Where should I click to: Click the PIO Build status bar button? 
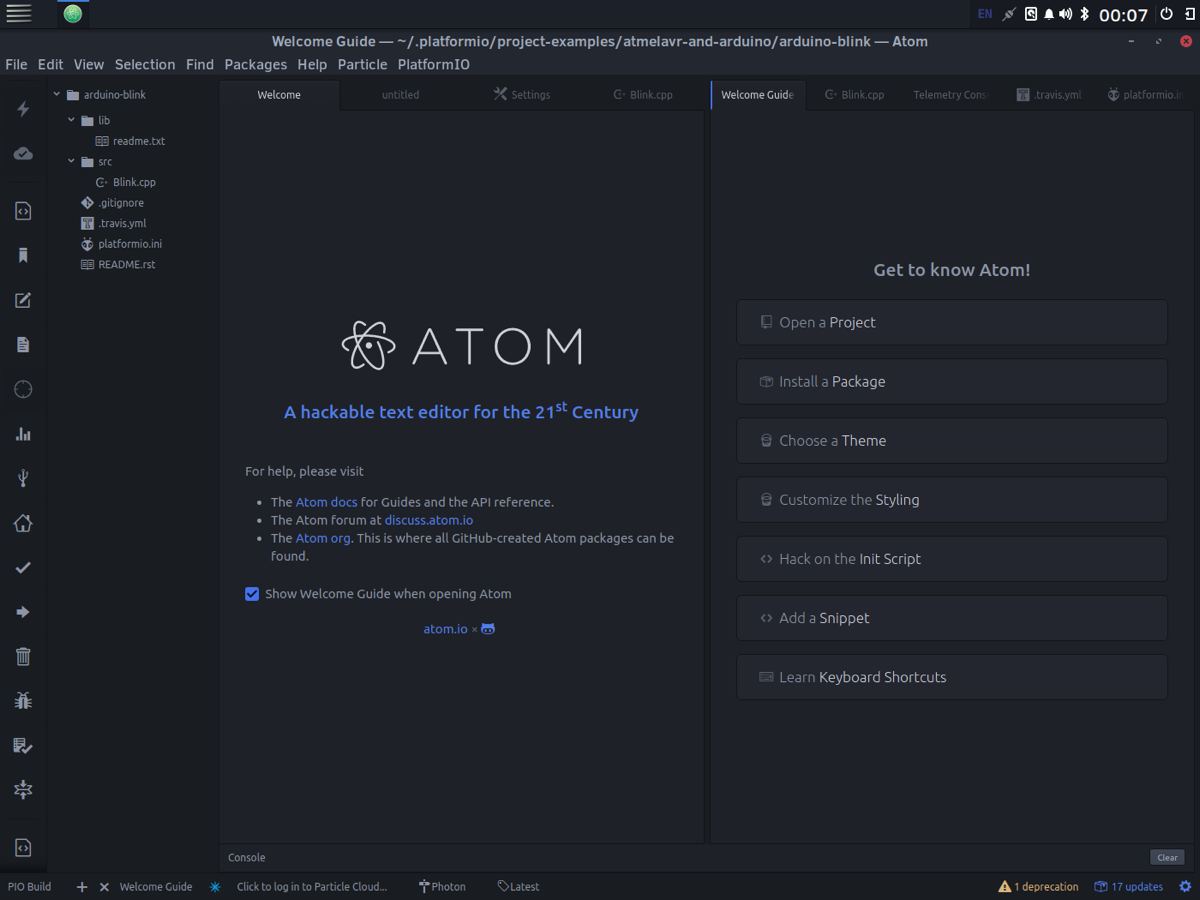click(x=29, y=887)
